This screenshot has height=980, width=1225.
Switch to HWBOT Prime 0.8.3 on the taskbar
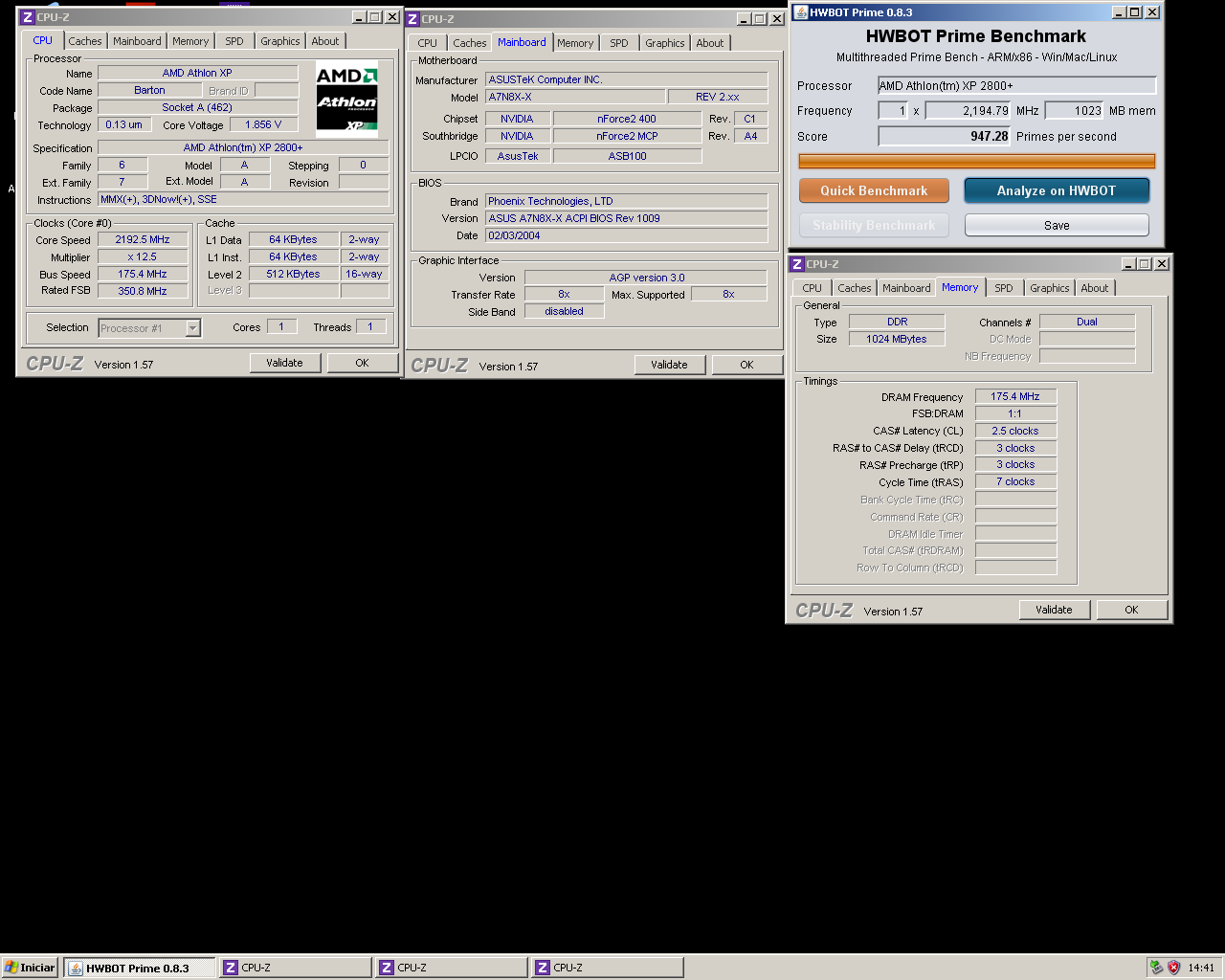[x=140, y=968]
